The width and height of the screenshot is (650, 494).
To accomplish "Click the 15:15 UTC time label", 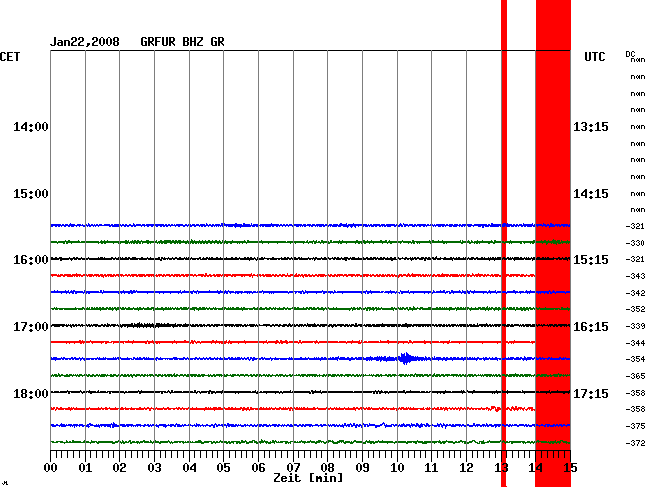I will click(x=591, y=260).
